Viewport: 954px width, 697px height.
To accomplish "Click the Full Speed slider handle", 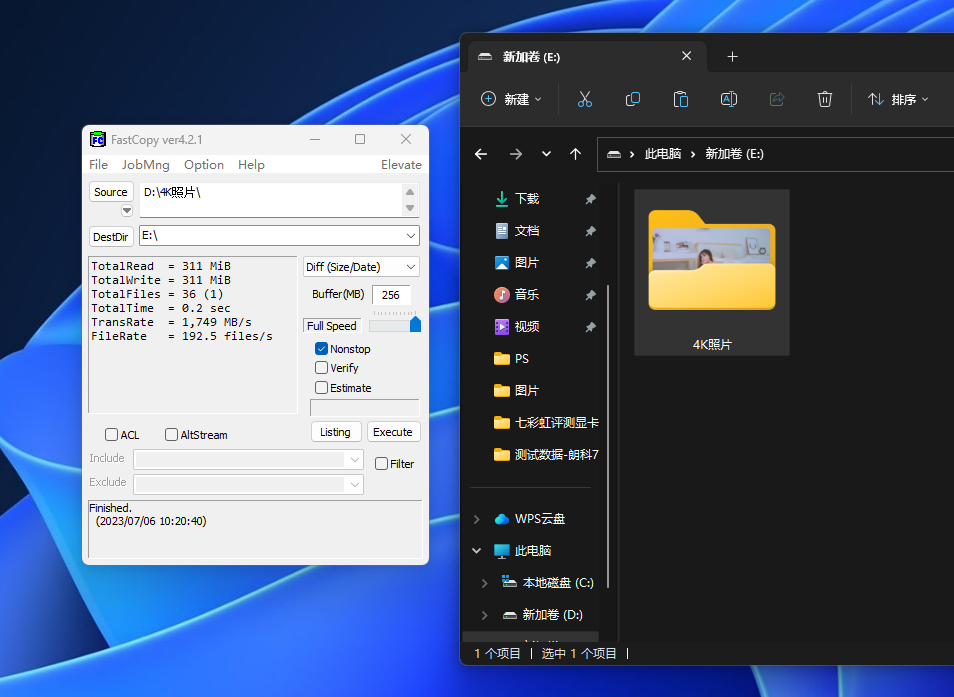I will point(416,324).
